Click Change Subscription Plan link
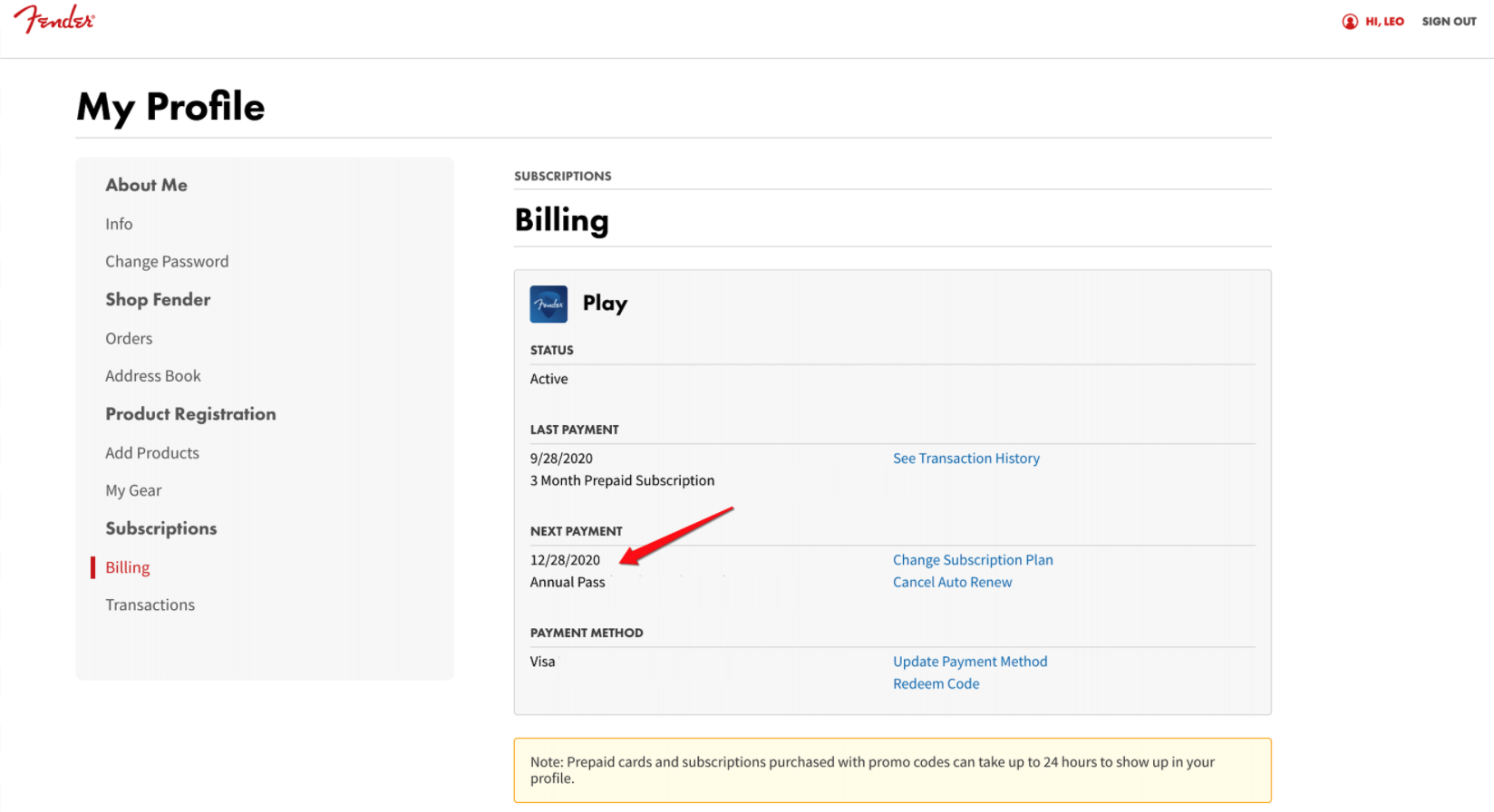The image size is (1494, 812). [973, 560]
